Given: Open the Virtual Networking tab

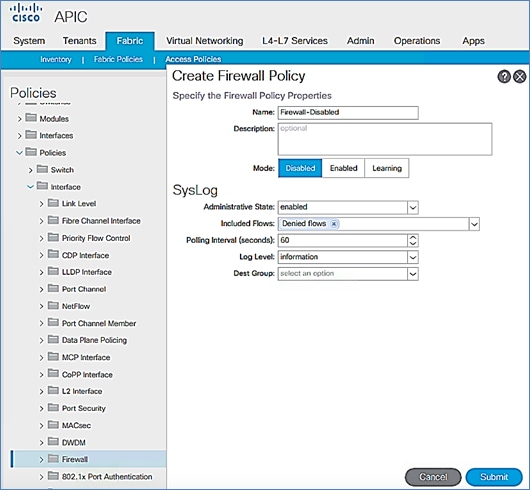Looking at the screenshot, I should [204, 41].
